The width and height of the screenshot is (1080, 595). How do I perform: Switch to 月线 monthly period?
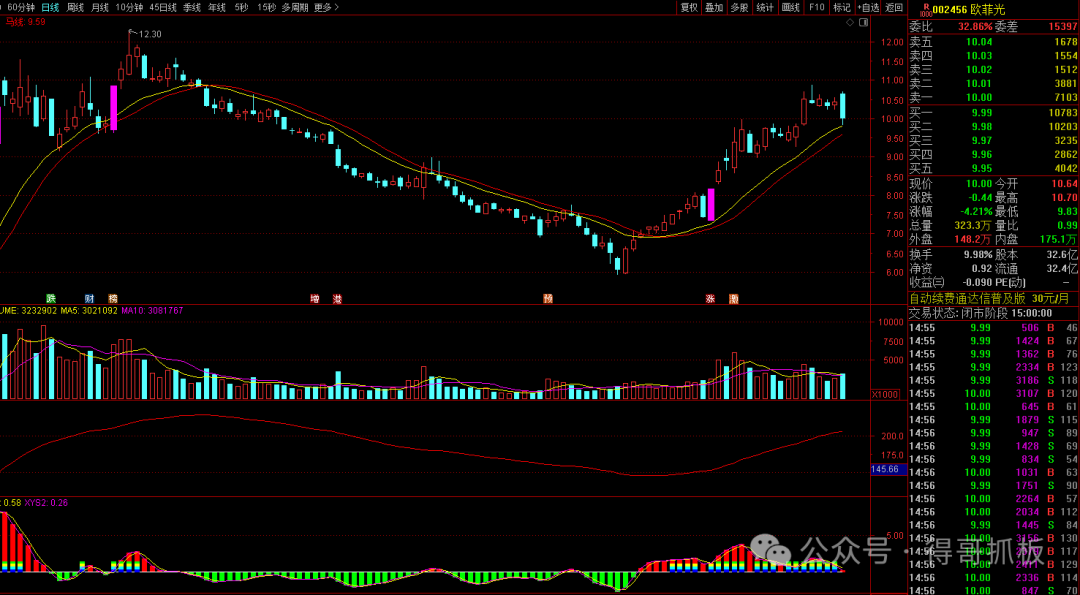tap(100, 8)
